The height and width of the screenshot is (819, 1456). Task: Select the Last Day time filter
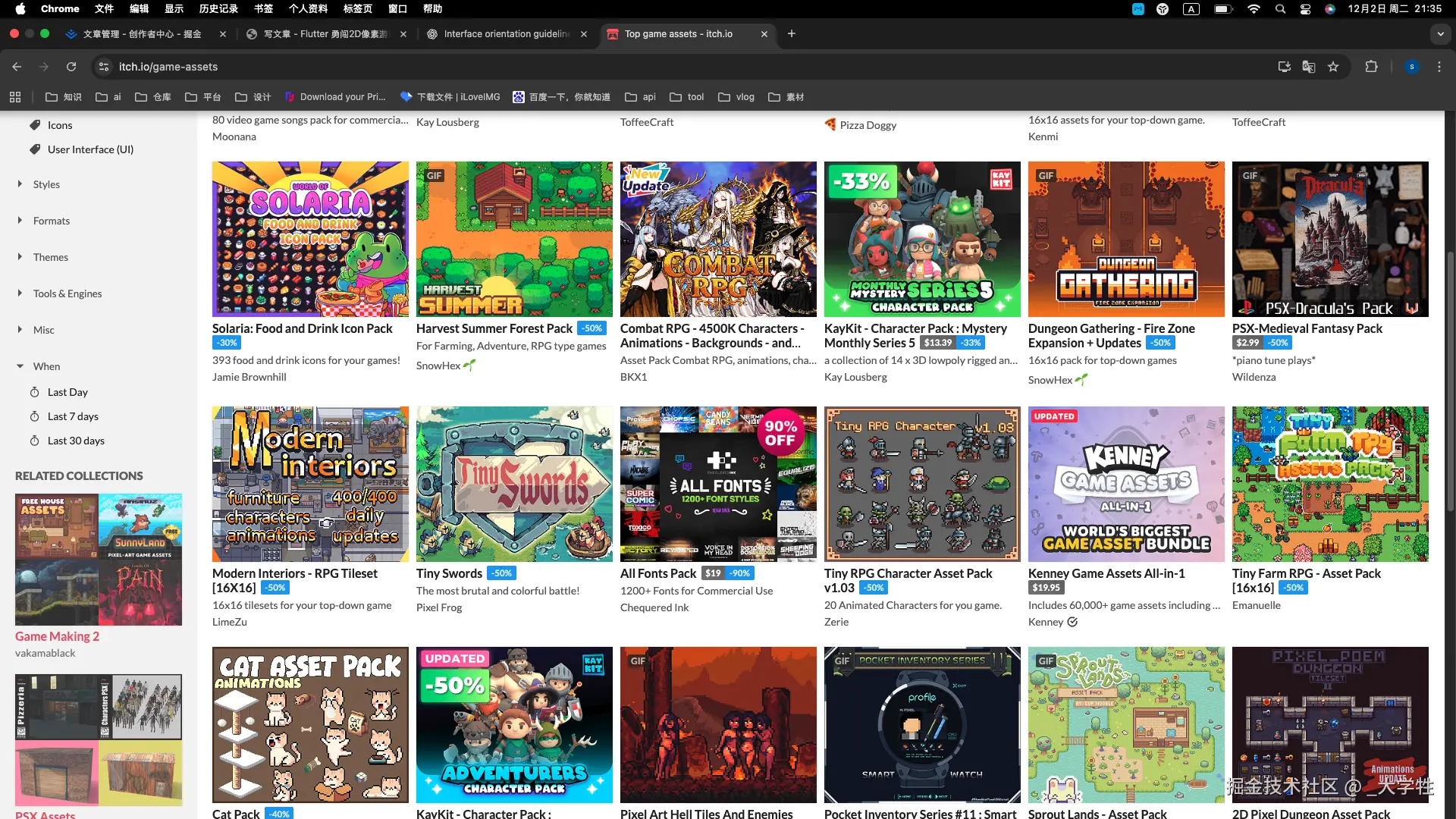point(67,392)
